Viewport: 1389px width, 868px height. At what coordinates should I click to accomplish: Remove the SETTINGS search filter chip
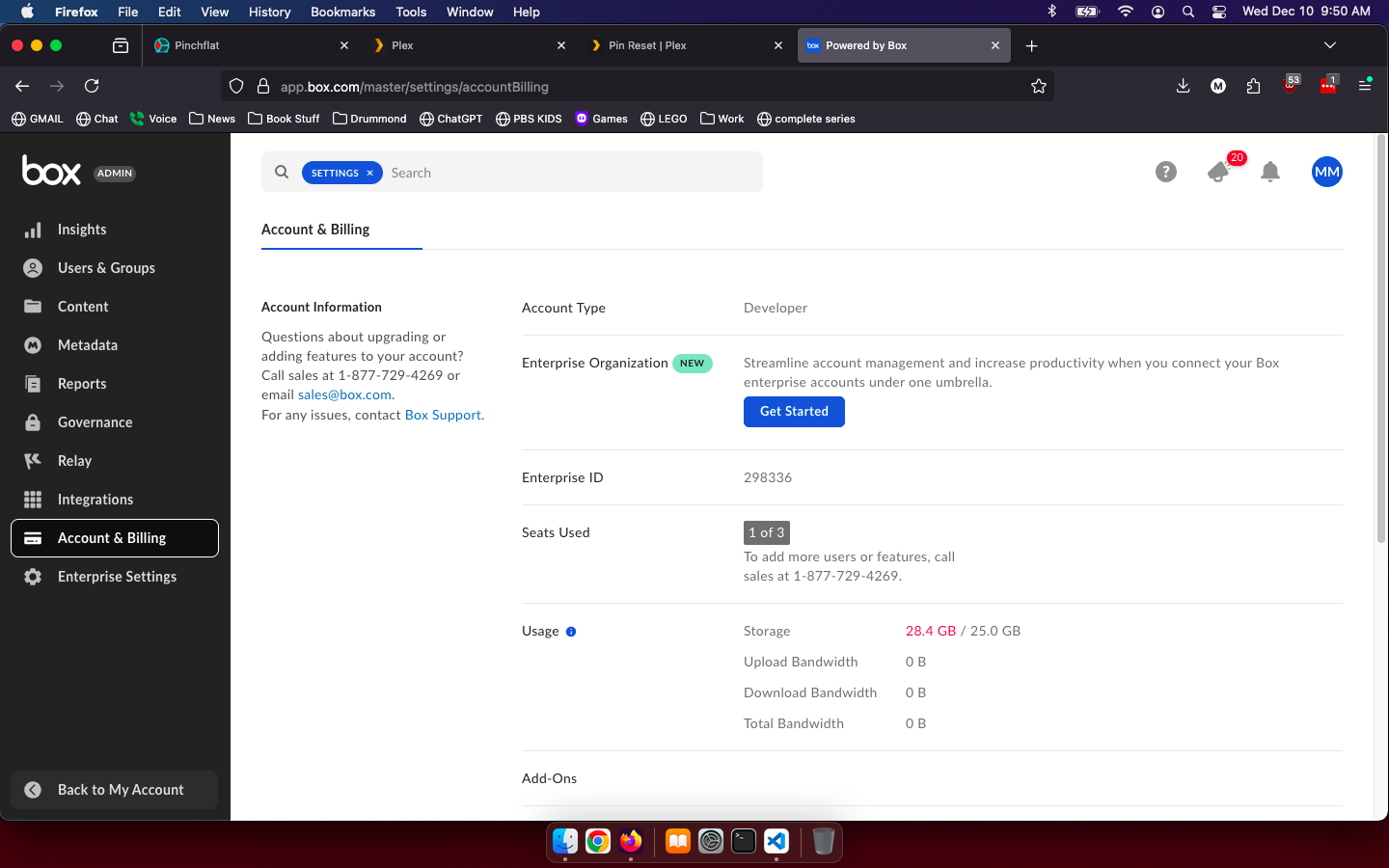[369, 173]
